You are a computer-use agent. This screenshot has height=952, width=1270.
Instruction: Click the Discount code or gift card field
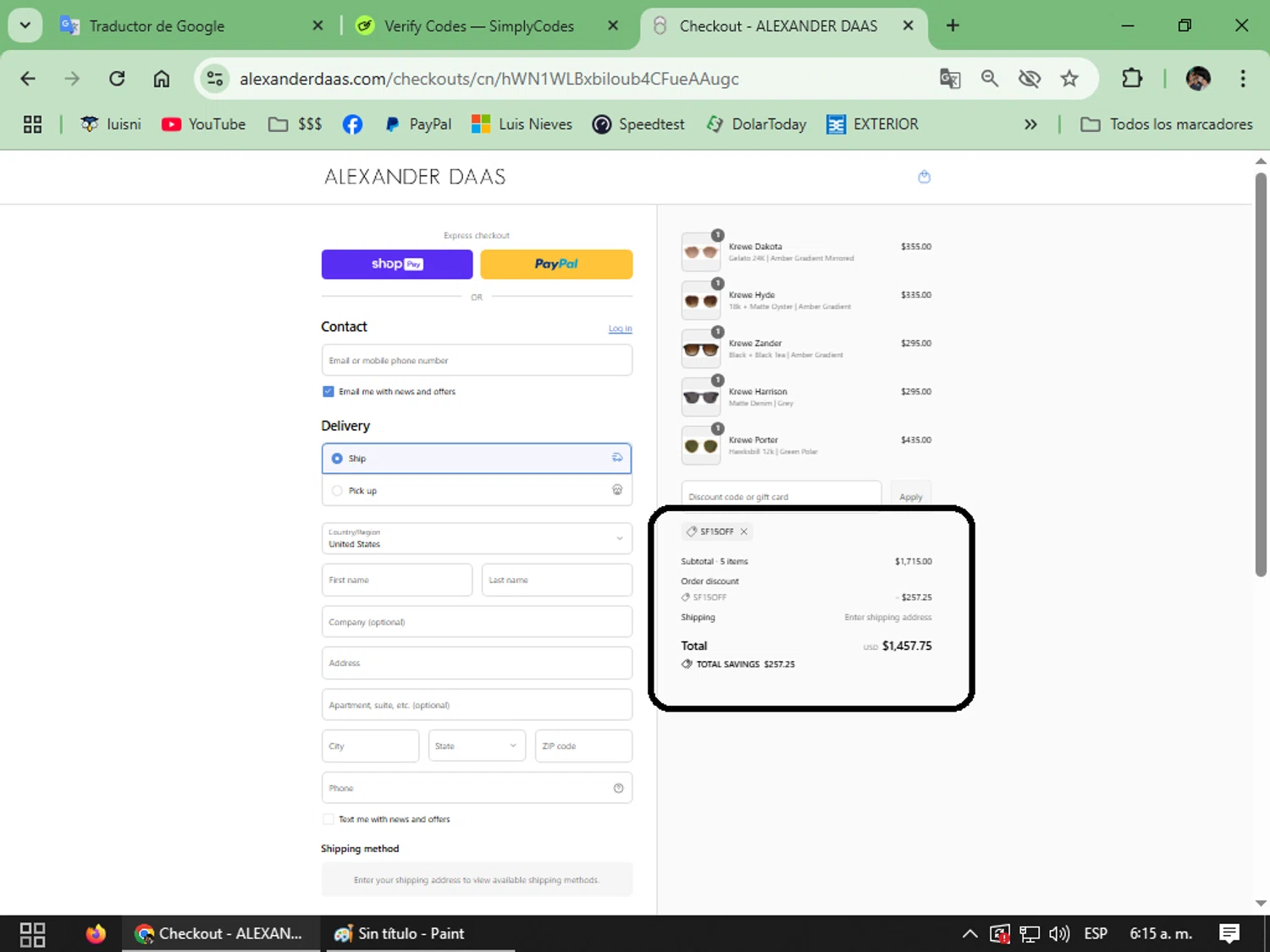coord(781,497)
